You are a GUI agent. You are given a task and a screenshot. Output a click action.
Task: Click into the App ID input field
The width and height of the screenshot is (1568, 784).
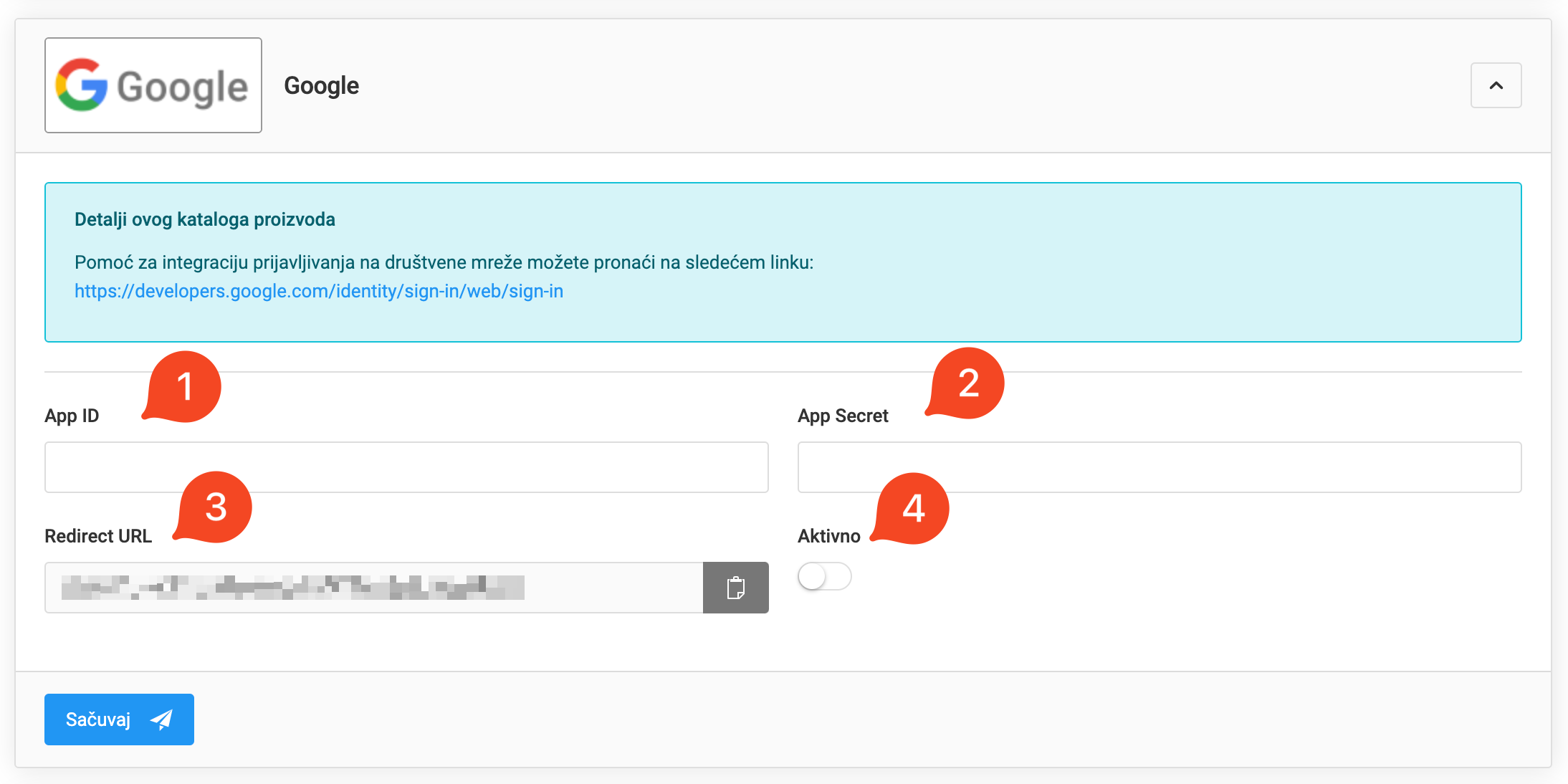[406, 467]
